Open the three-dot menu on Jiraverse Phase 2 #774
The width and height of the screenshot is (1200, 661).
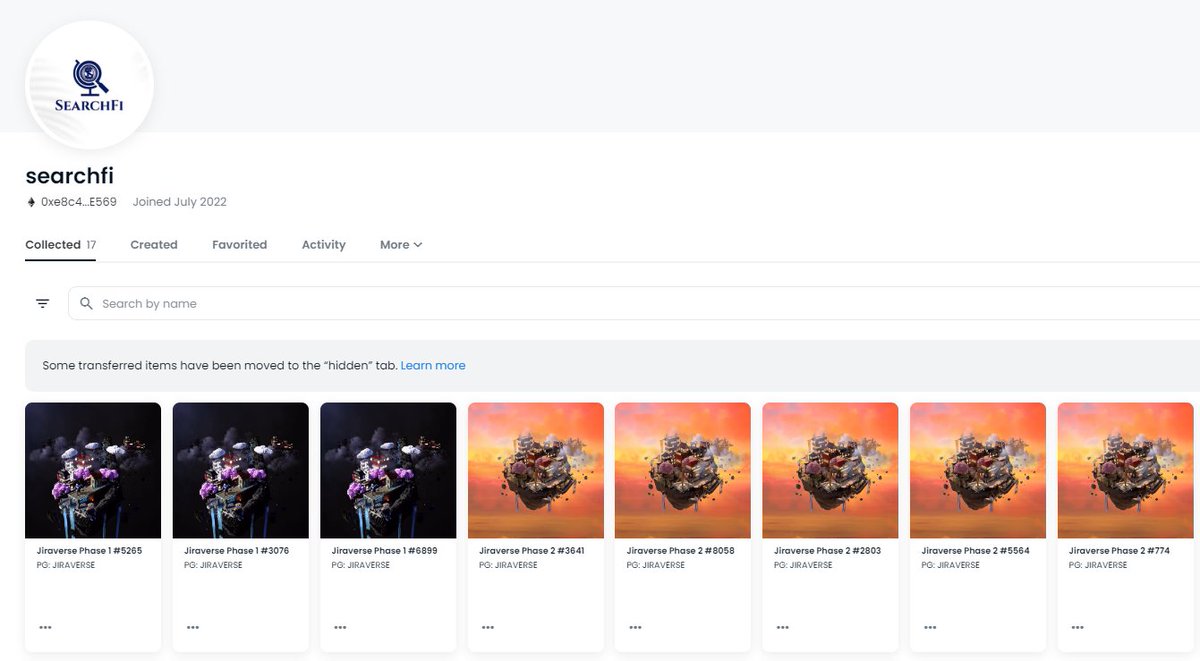coord(1078,627)
